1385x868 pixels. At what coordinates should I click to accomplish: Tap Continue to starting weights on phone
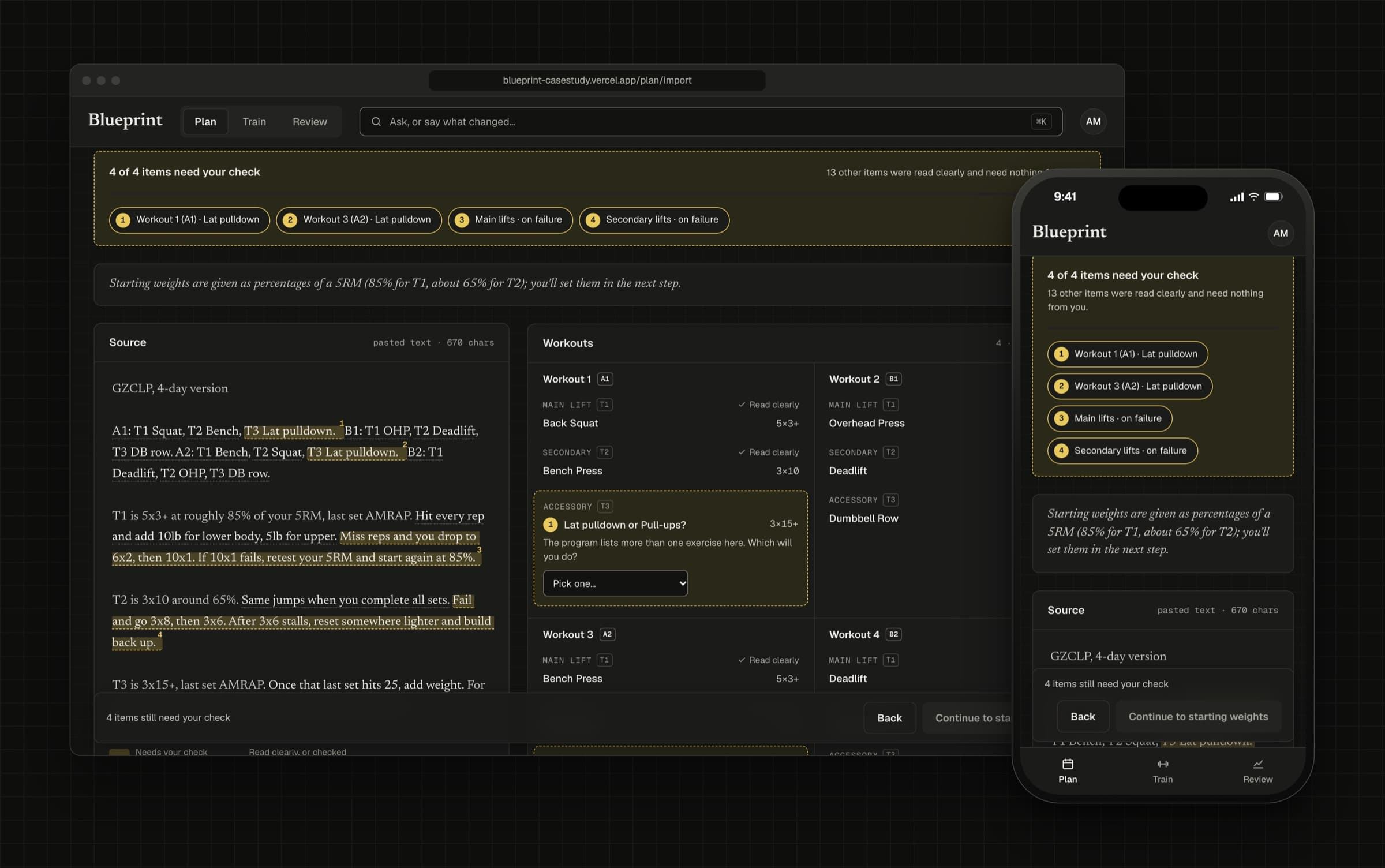1198,716
